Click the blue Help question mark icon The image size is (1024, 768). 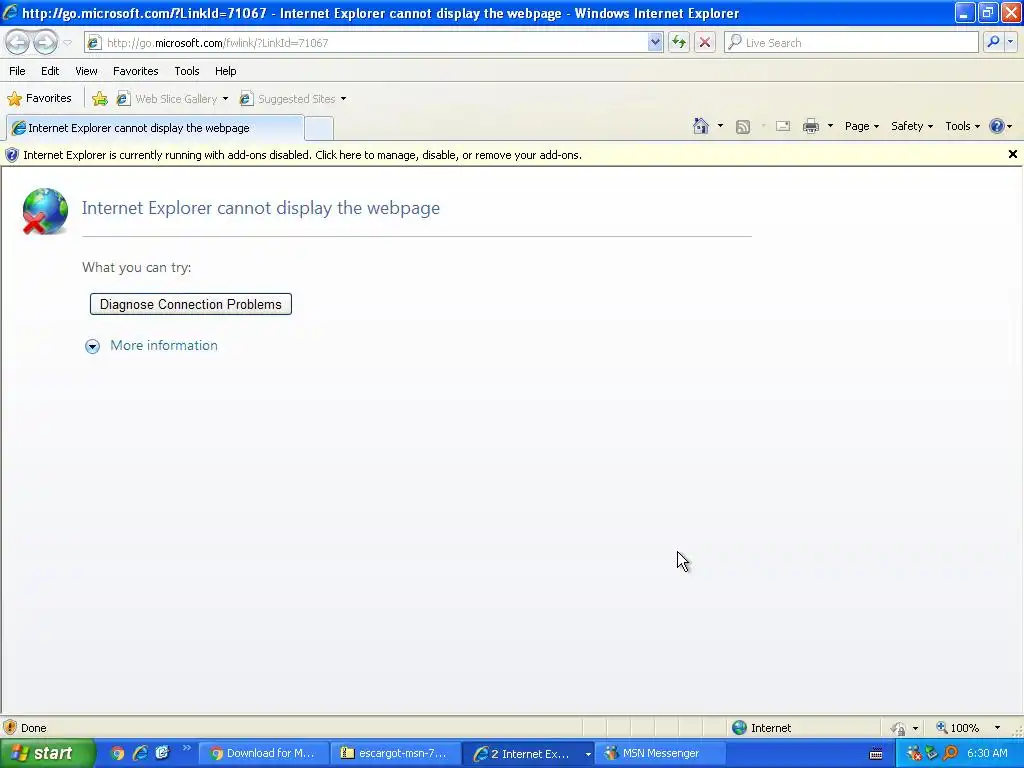coord(997,126)
